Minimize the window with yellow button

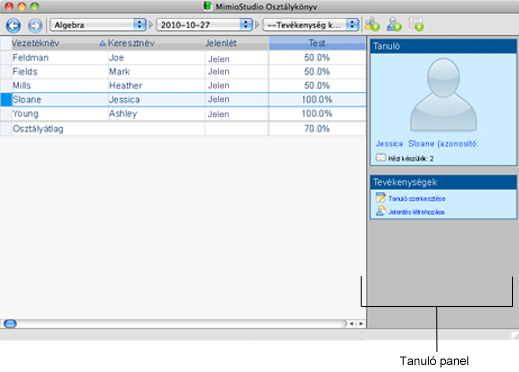click(x=22, y=6)
